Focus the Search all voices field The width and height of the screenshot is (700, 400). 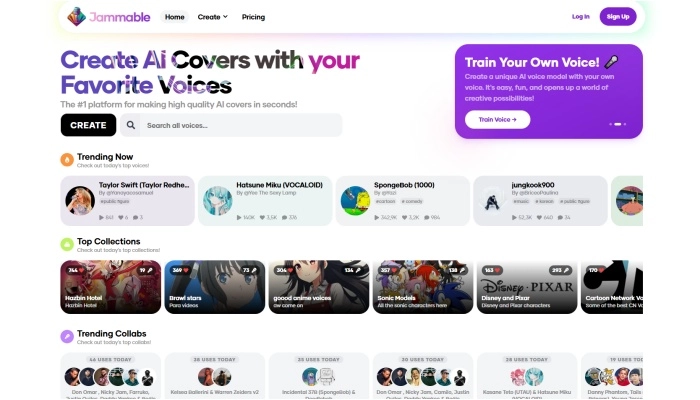point(241,125)
